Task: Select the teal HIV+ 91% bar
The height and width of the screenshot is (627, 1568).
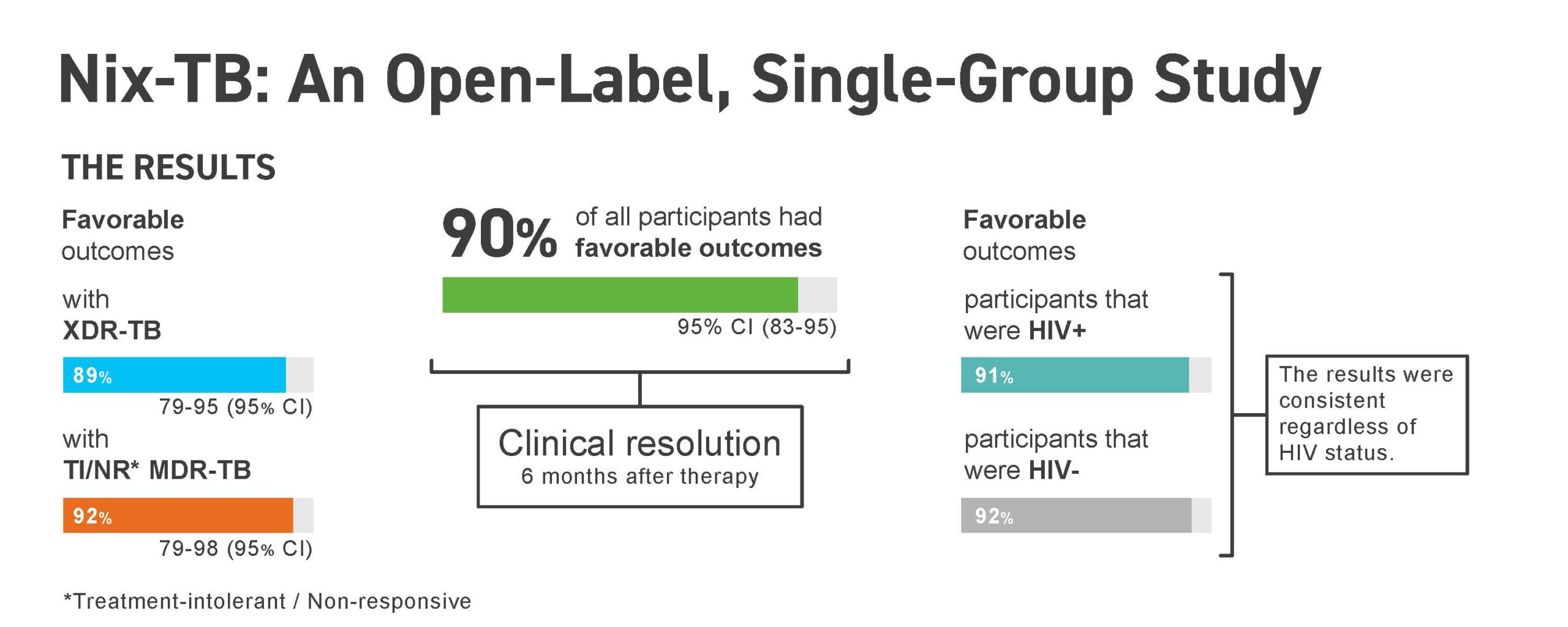Action: (1075, 374)
